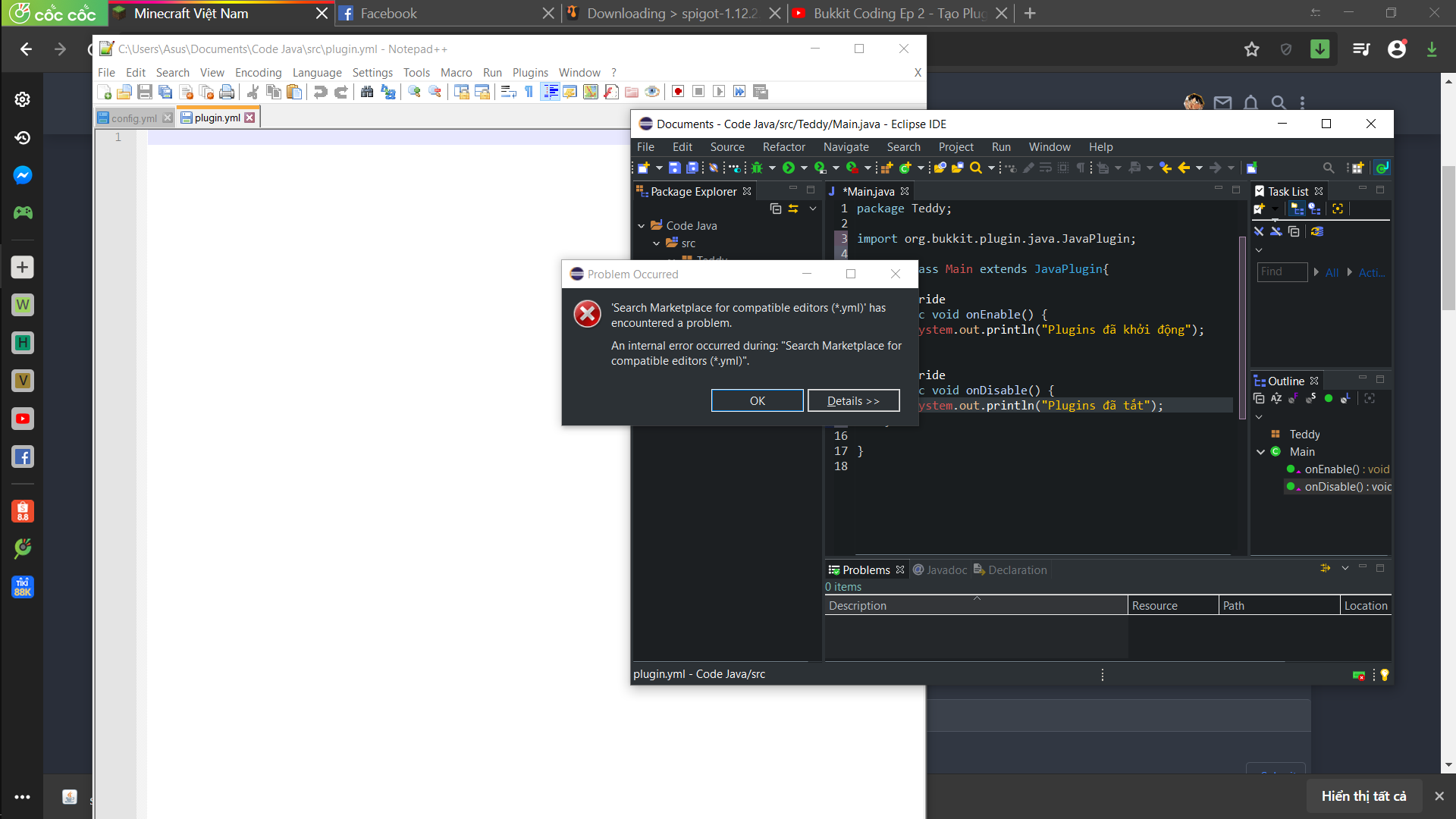1456x819 pixels.
Task: Click Notepad++ Find binoculars icon
Action: [367, 92]
